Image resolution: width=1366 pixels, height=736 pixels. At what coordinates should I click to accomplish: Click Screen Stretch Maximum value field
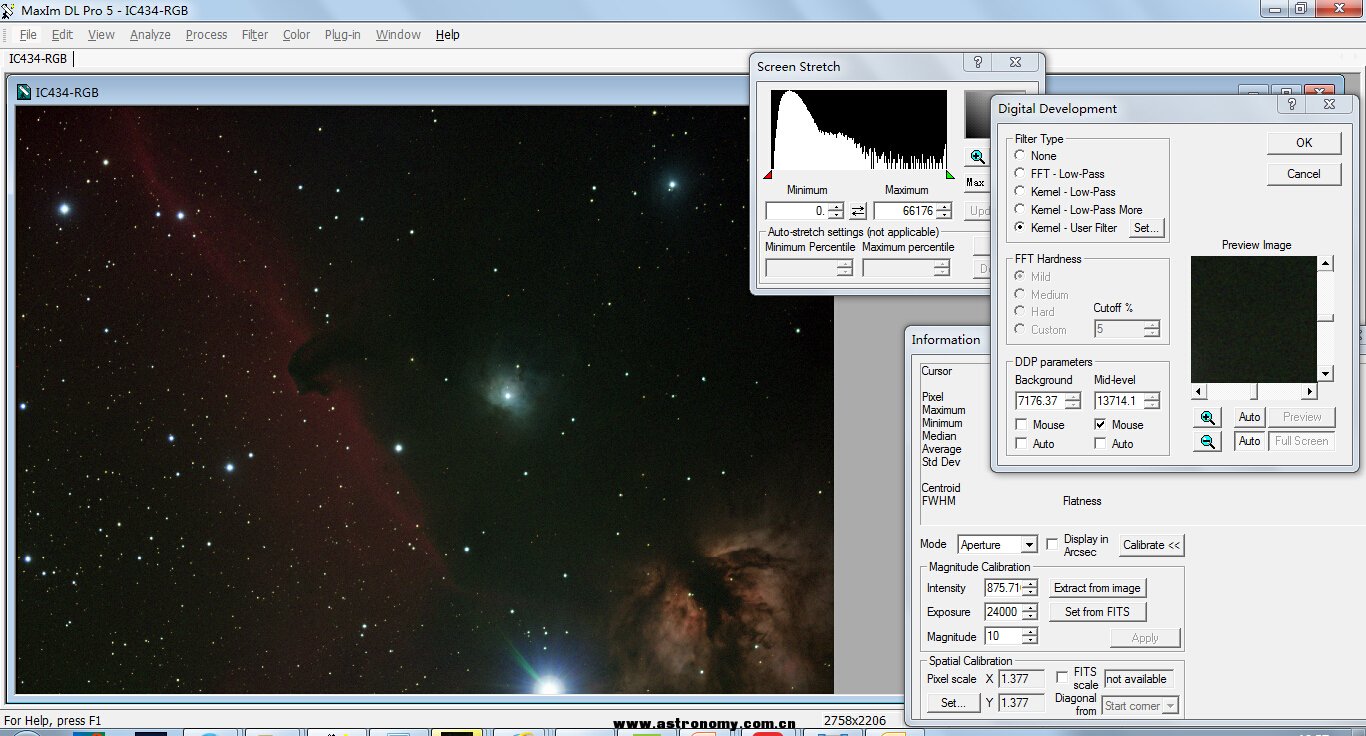(x=904, y=211)
